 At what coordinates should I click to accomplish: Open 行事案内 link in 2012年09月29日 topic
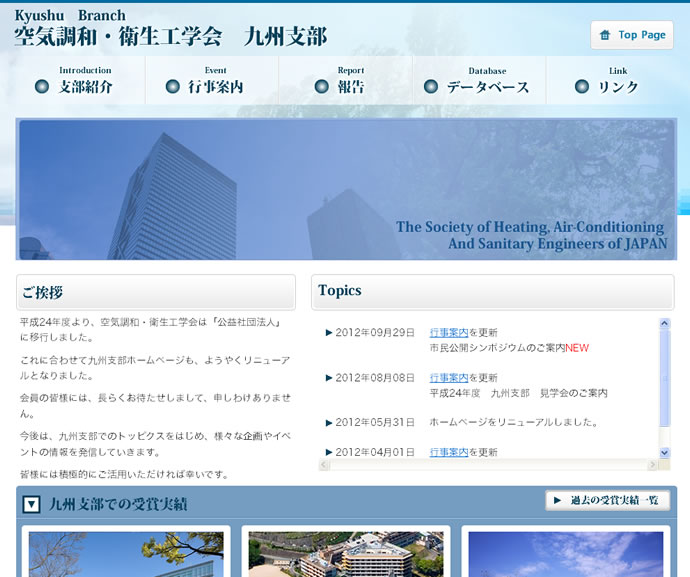[449, 333]
